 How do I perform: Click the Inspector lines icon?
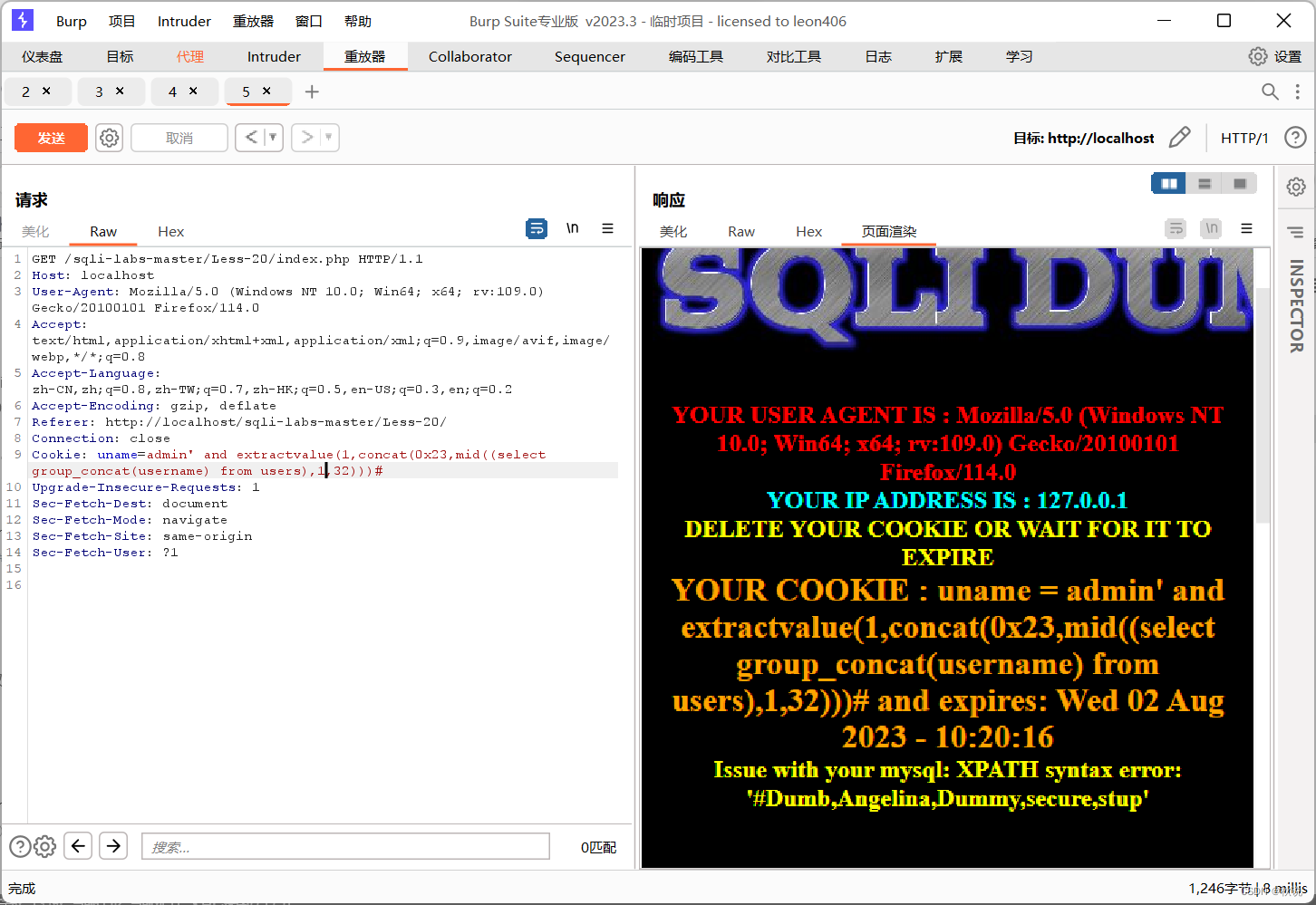coord(1296,233)
